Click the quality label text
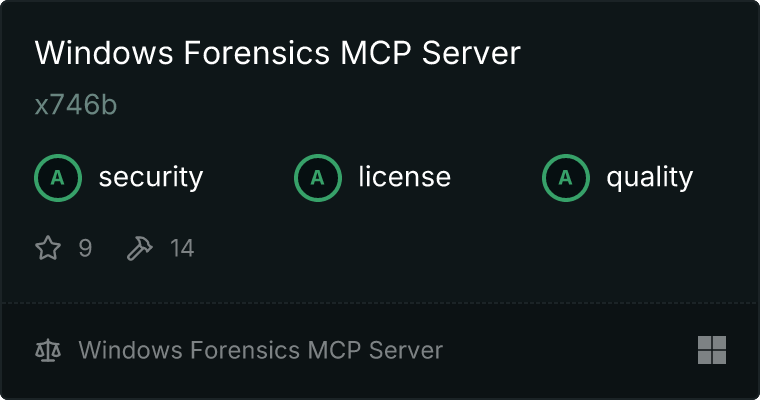 coord(649,178)
